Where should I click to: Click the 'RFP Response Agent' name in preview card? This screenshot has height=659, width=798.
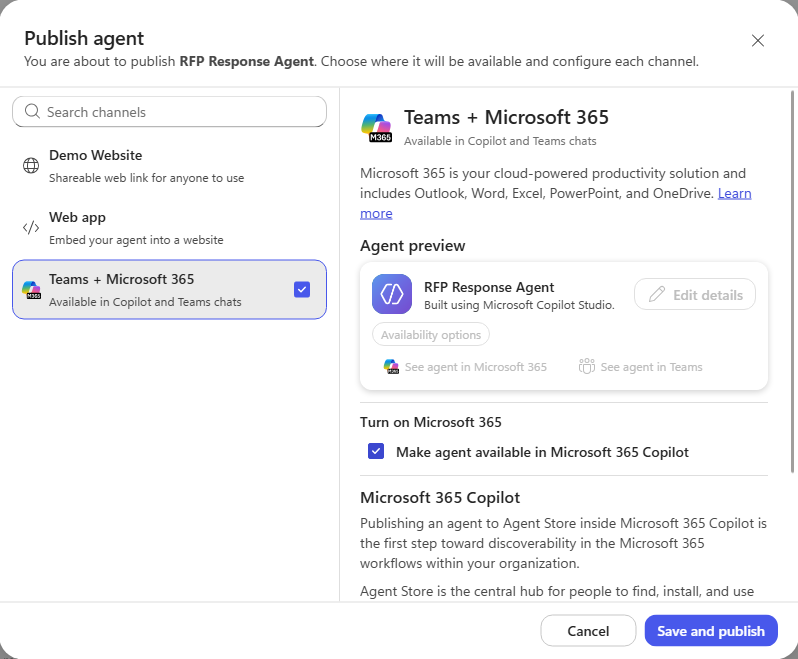(x=489, y=288)
